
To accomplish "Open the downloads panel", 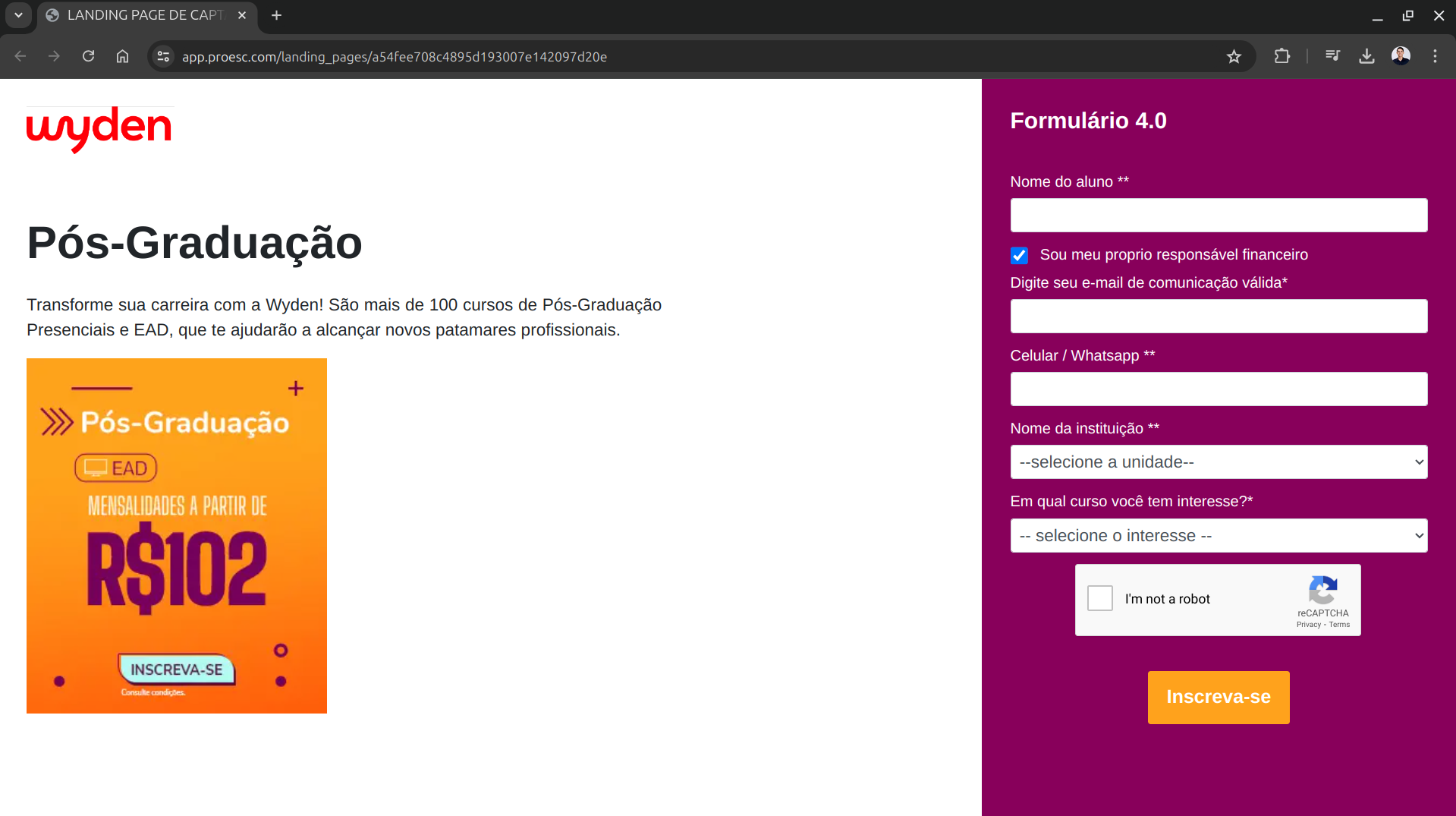I will 1366,56.
